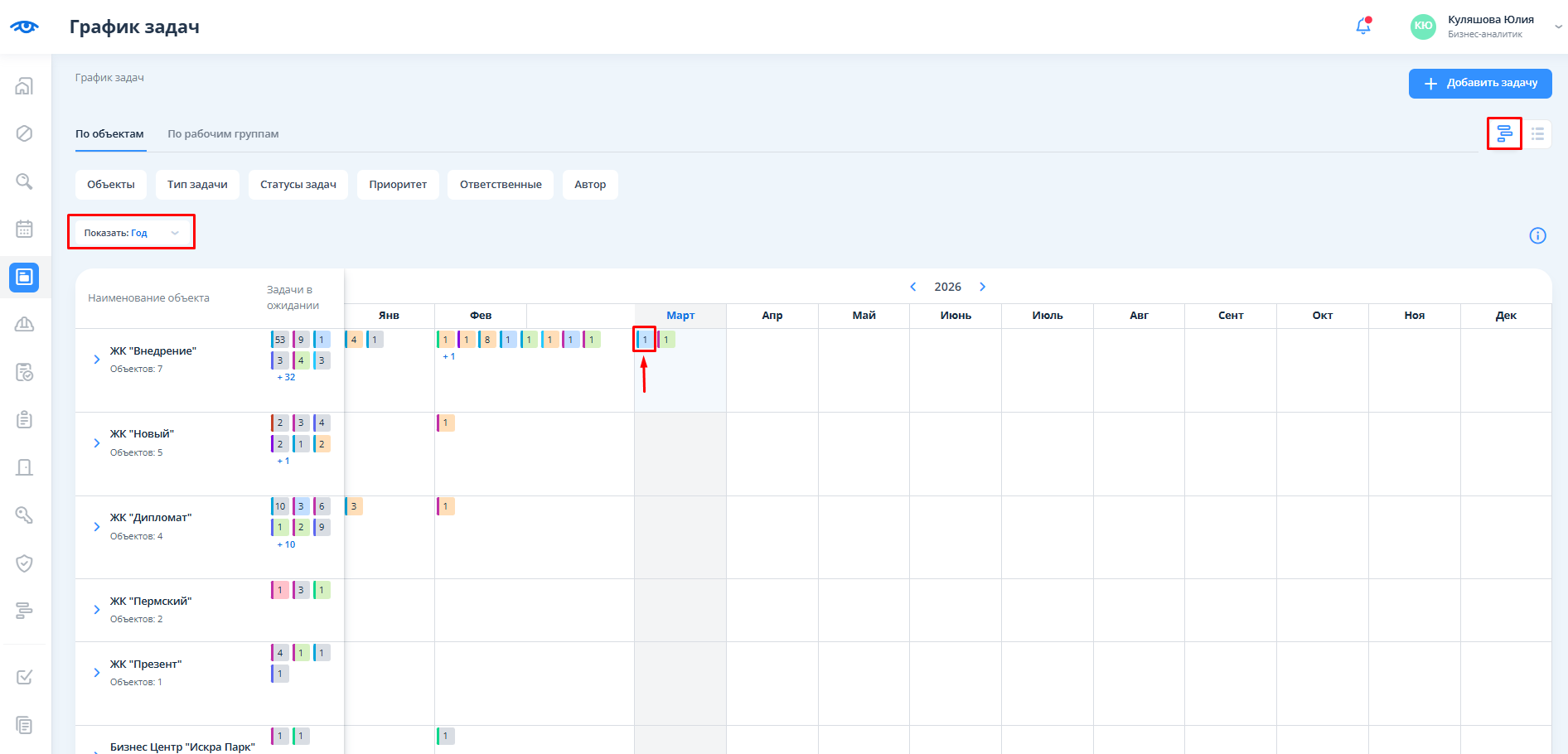This screenshot has width=1568, height=754.
Task: Expand the ЖК "Дипломат" row
Action: [x=97, y=526]
